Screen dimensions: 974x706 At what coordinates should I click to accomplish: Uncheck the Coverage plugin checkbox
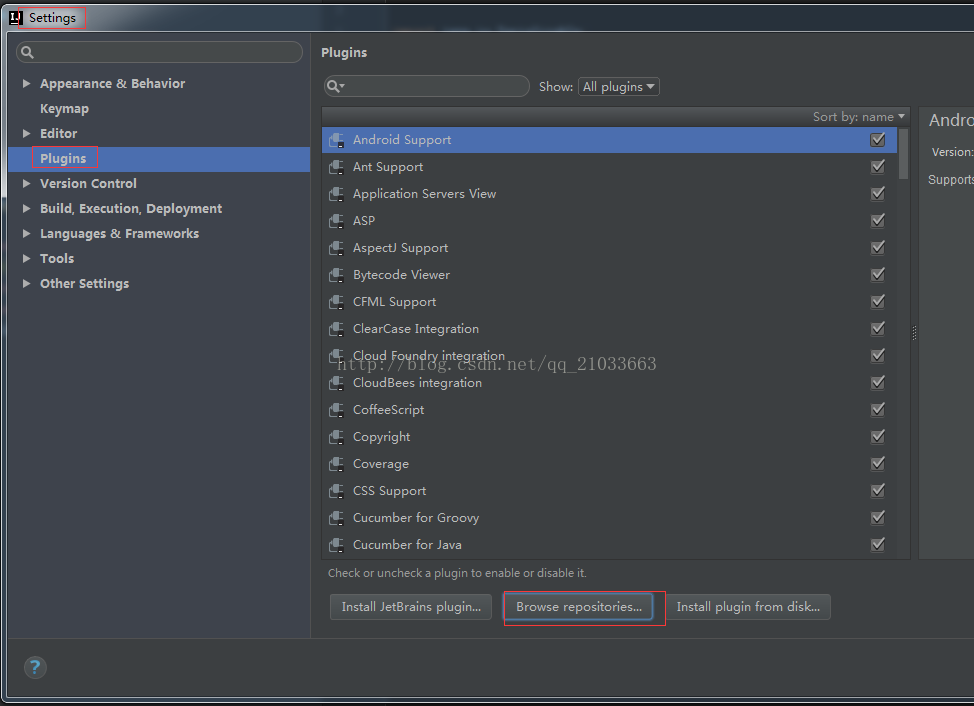(878, 464)
